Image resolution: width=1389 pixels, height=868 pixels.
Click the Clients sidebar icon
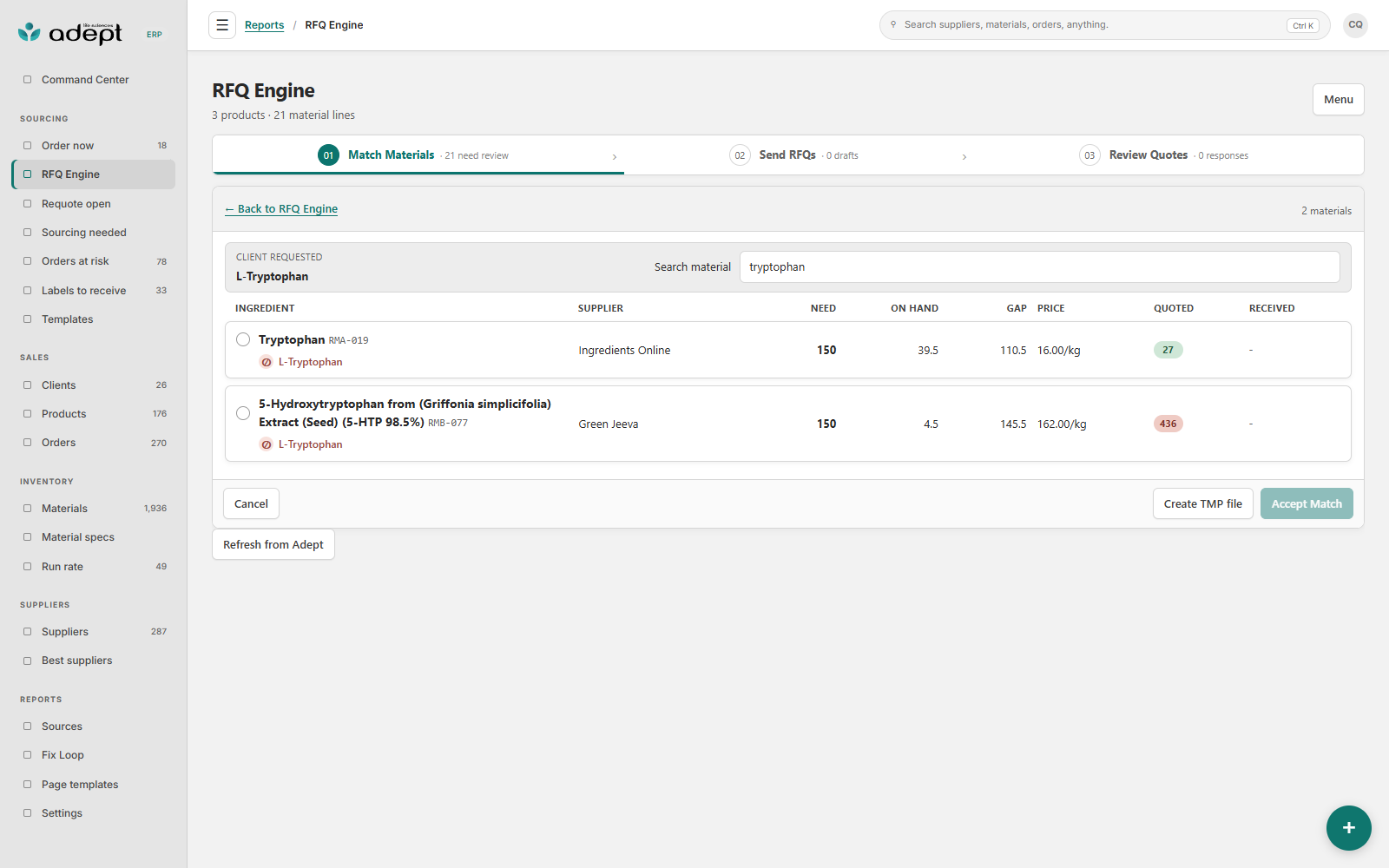point(27,385)
